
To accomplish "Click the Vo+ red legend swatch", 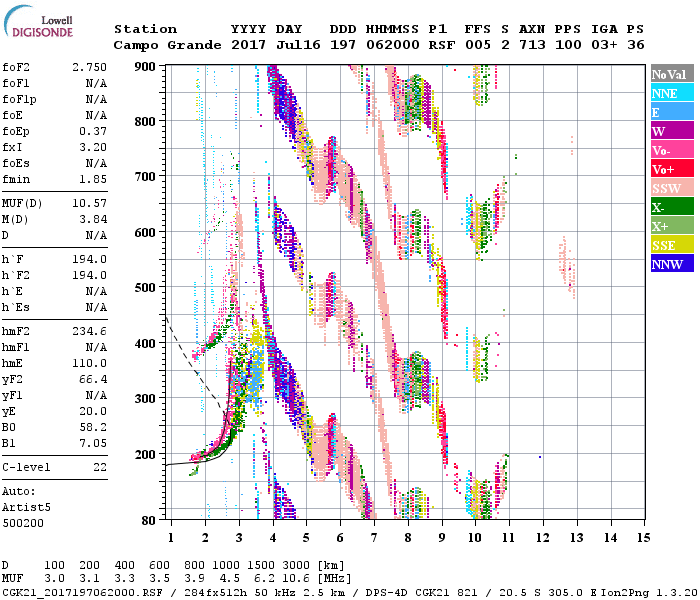I will pyautogui.click(x=671, y=169).
